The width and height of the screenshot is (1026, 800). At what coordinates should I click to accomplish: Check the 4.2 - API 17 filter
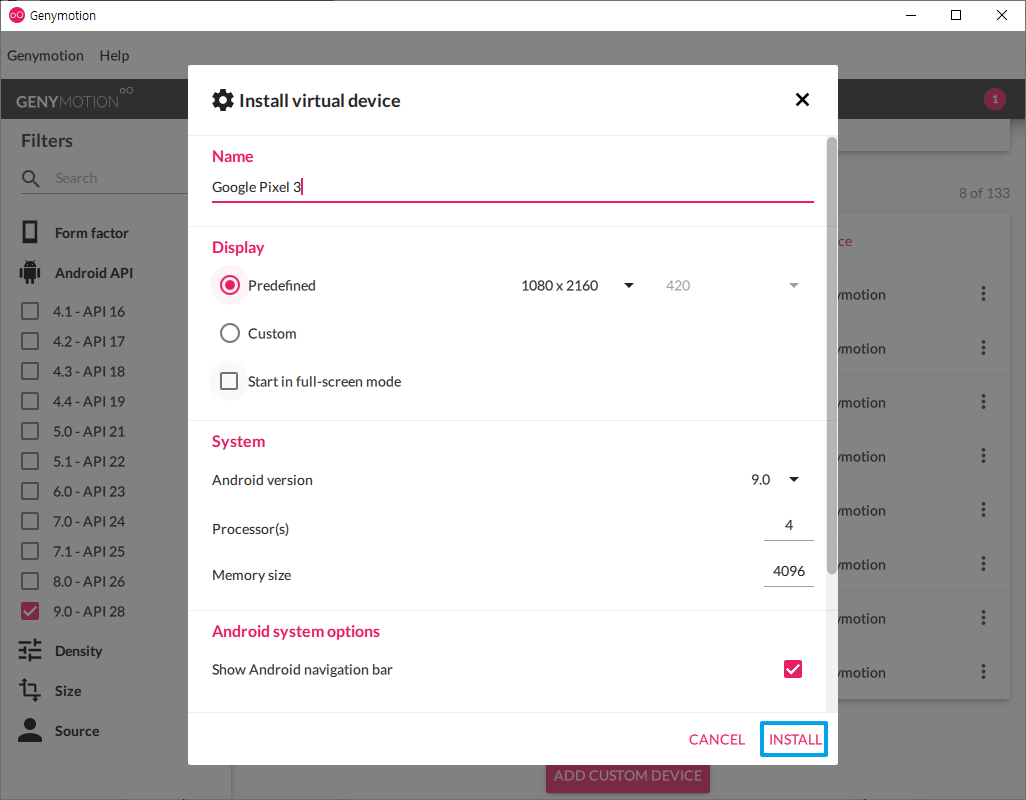[30, 341]
